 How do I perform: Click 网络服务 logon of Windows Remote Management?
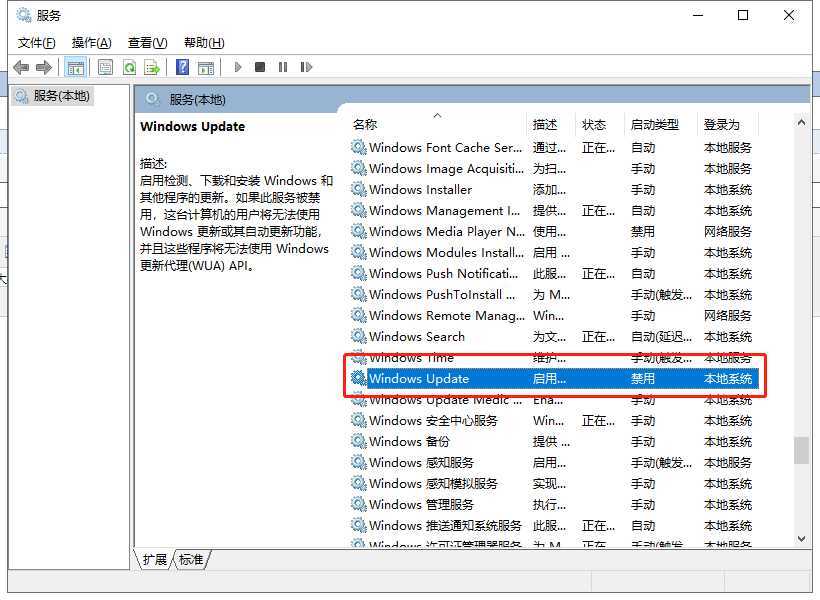[x=727, y=315]
